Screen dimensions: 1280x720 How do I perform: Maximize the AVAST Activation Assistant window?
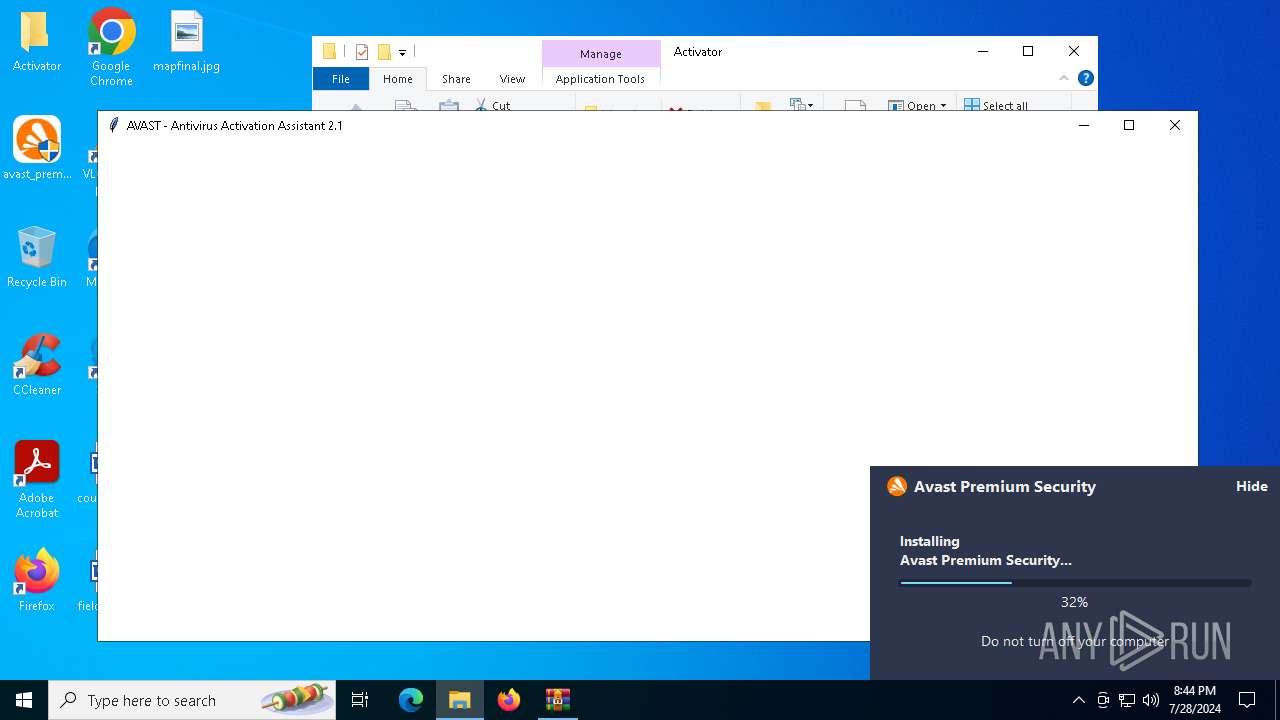pos(1129,125)
